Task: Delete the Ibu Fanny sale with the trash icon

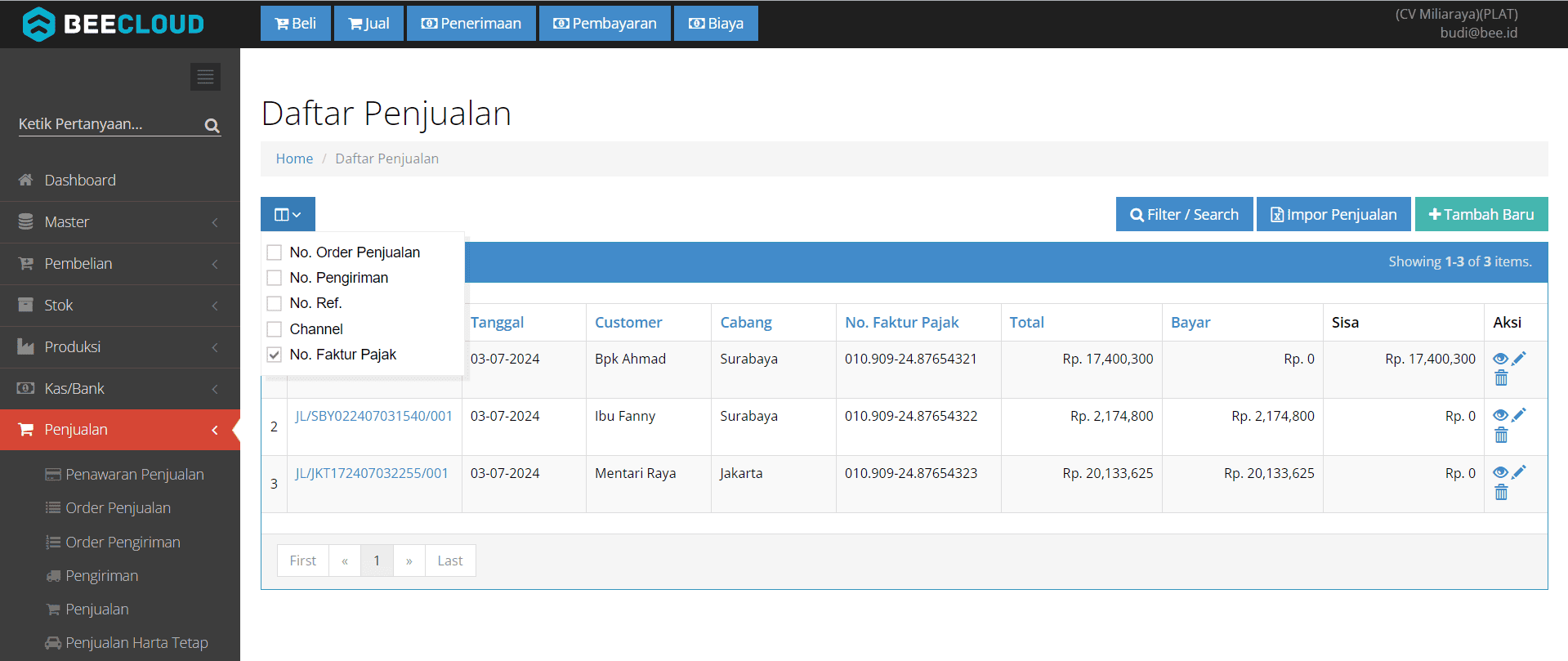Action: (1501, 435)
